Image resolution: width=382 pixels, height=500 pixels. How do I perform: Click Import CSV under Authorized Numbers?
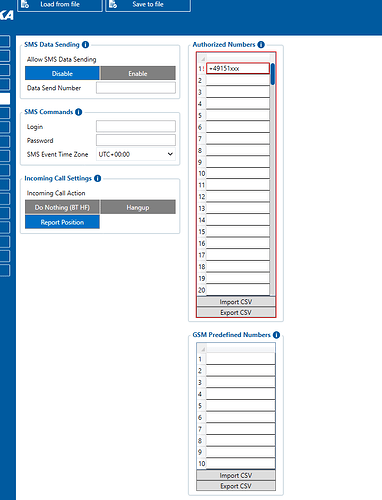click(236, 302)
